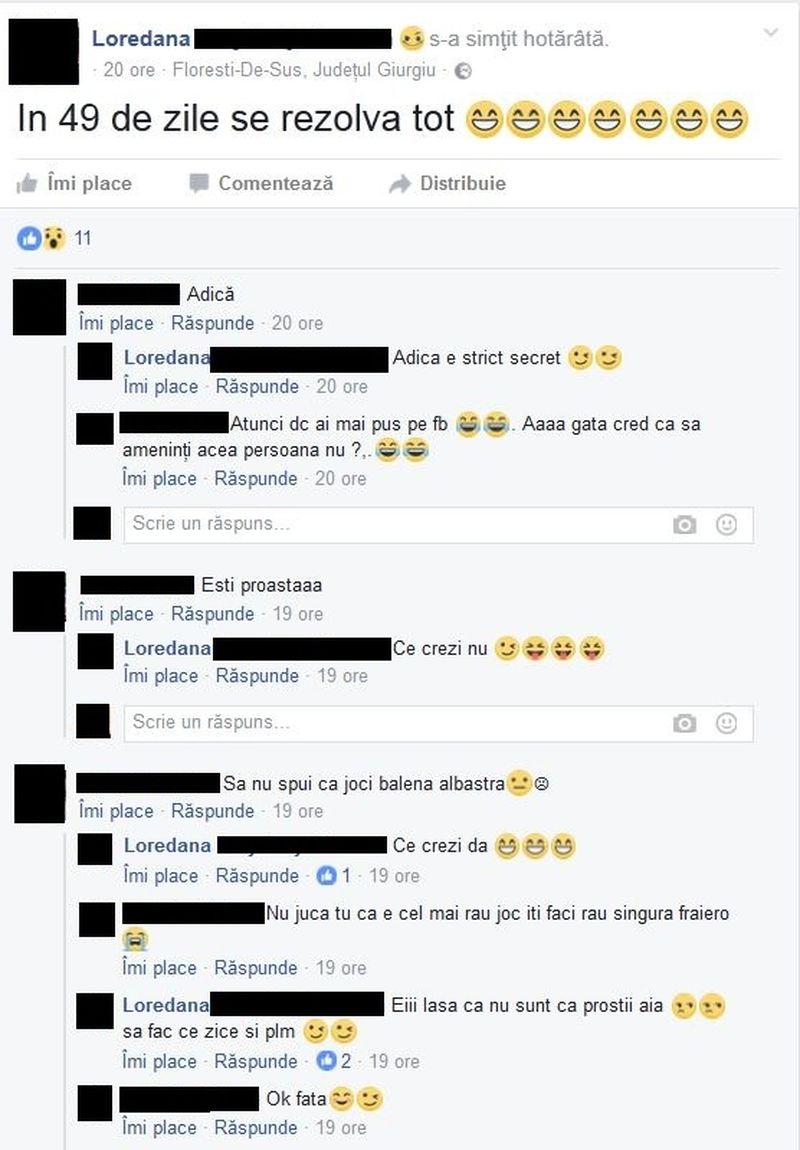The width and height of the screenshot is (800, 1150).
Task: View 1 like on 'Ce crezi da' reply
Action: pyautogui.click(x=334, y=876)
